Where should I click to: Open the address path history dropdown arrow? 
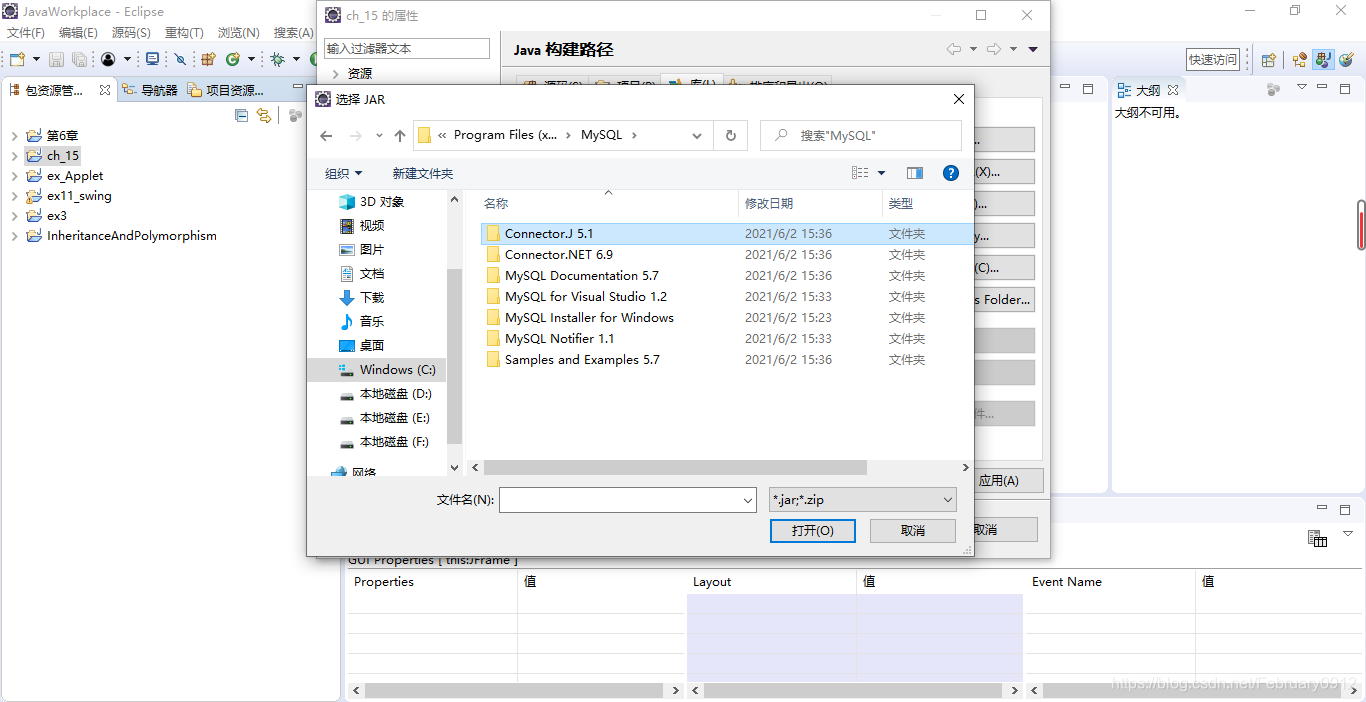(698, 135)
